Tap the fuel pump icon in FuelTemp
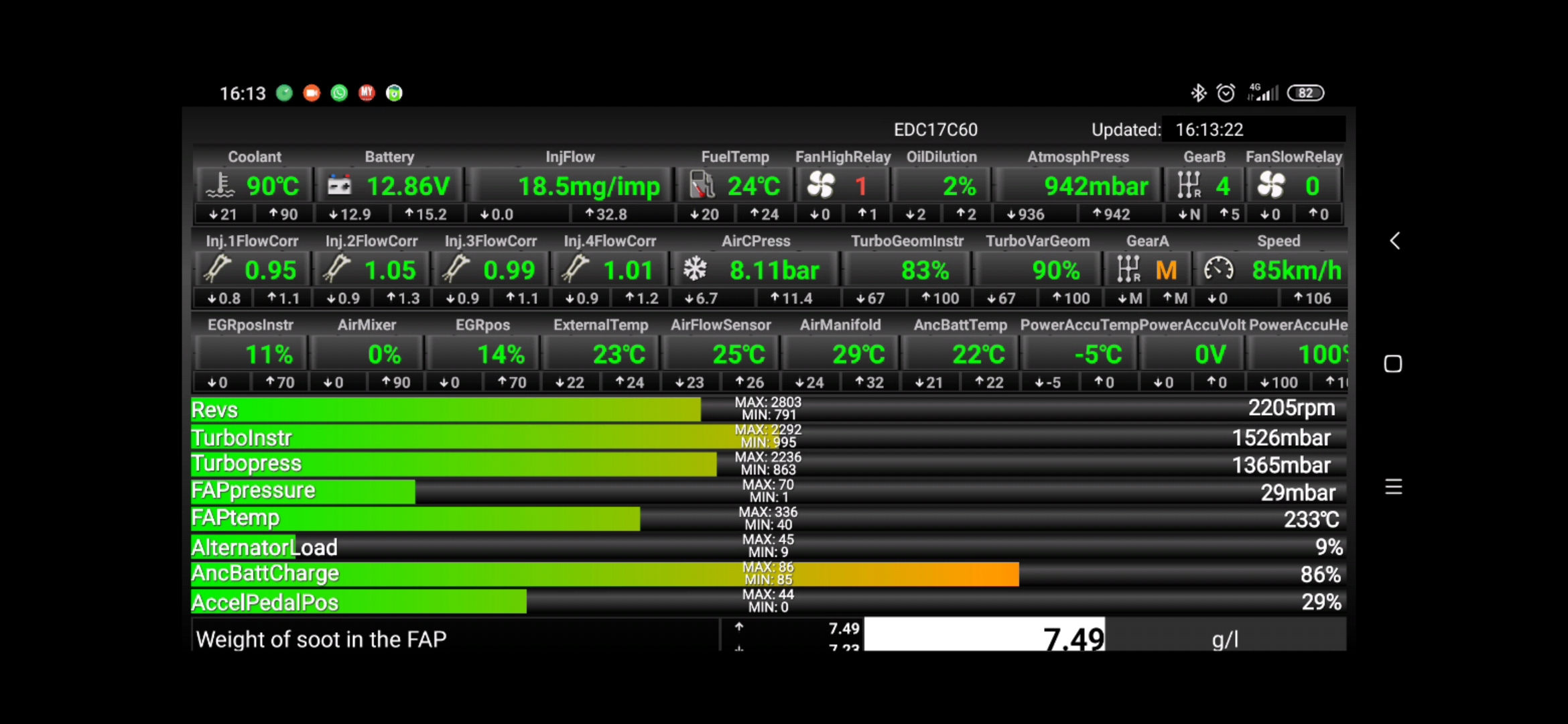1568x724 pixels. click(x=702, y=186)
